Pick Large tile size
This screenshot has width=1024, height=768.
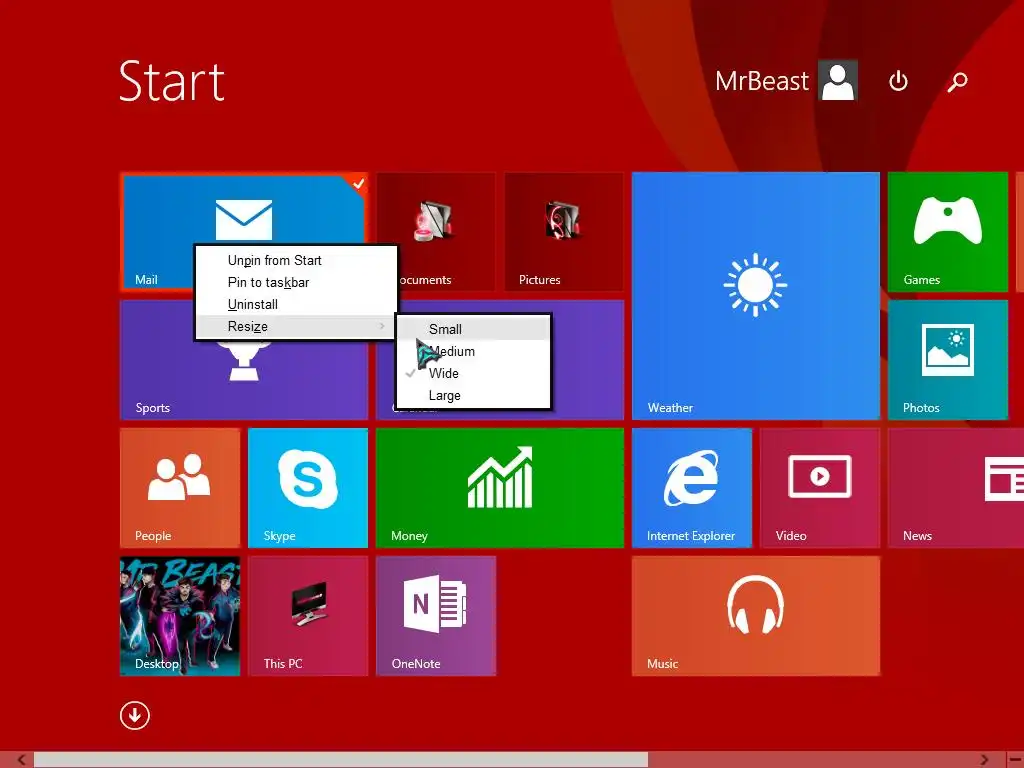(x=473, y=396)
